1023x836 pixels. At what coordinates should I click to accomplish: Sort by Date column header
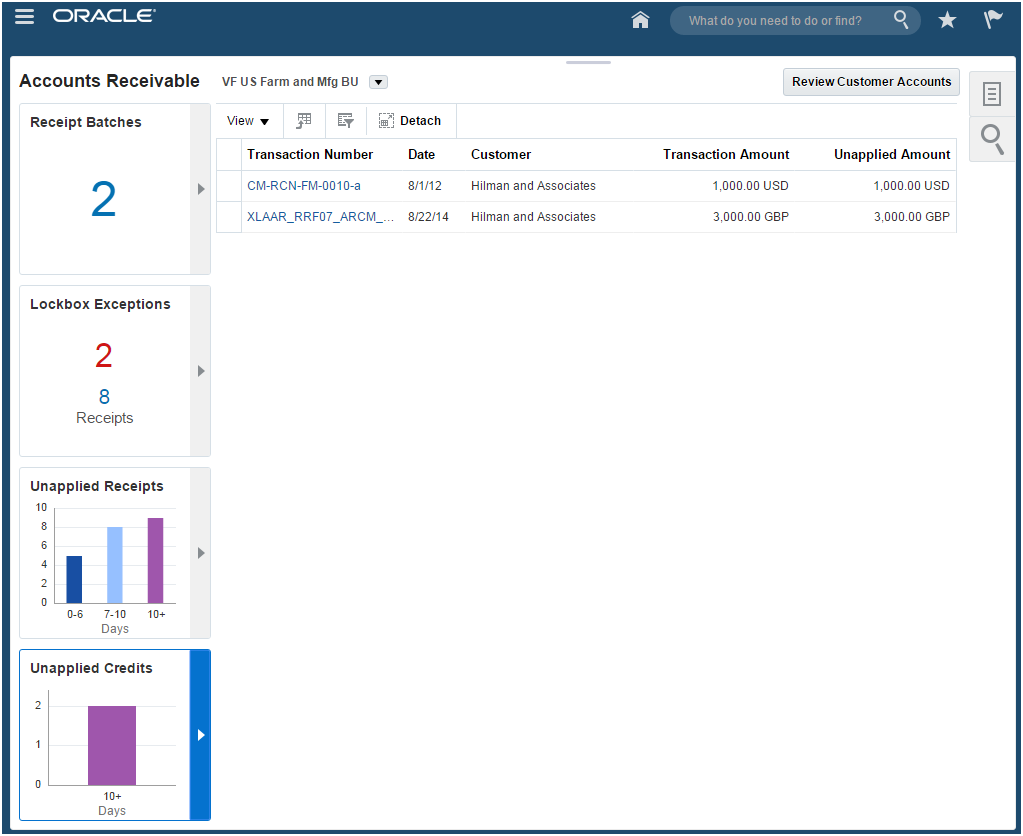point(421,155)
